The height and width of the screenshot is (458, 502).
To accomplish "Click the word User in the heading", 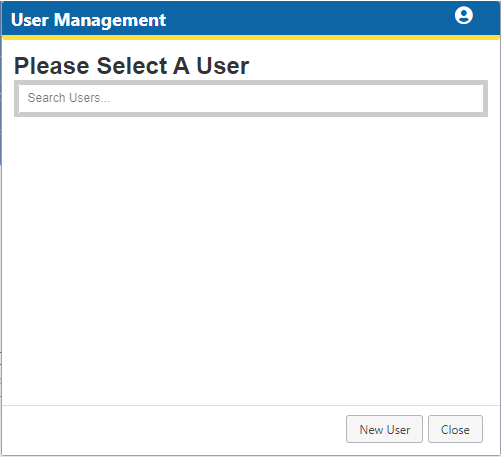I will coord(222,66).
